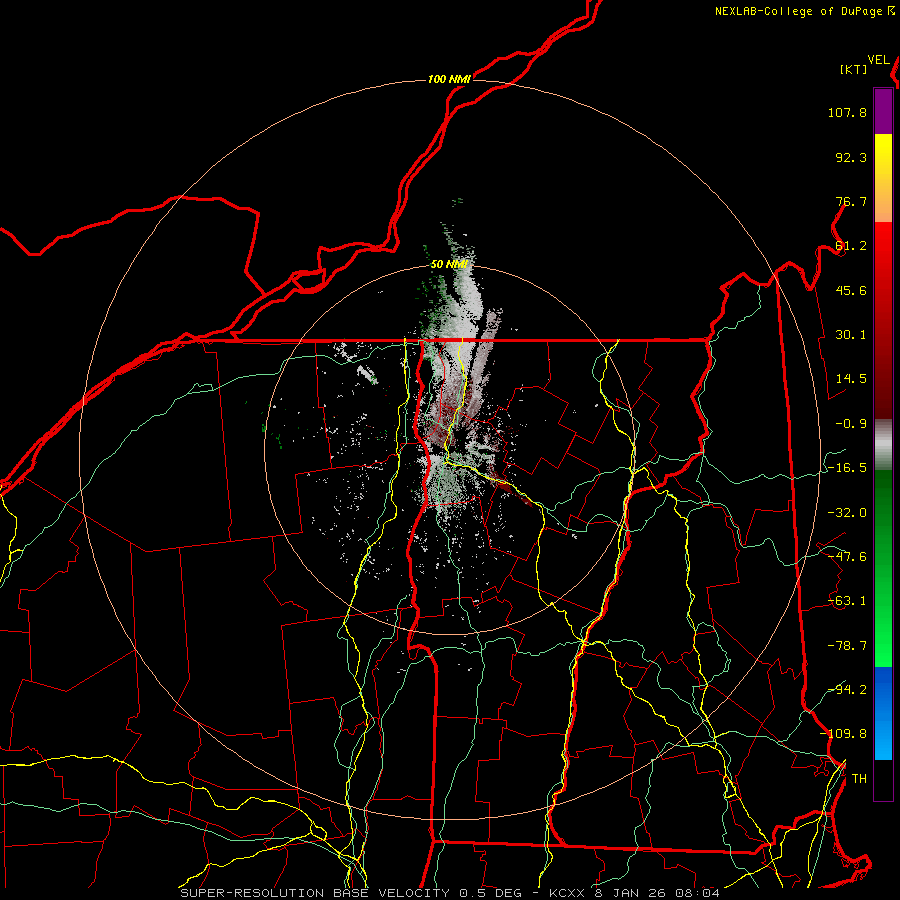Viewport: 900px width, 900px height.
Task: Click the VEL legend heading
Action: coord(879,60)
